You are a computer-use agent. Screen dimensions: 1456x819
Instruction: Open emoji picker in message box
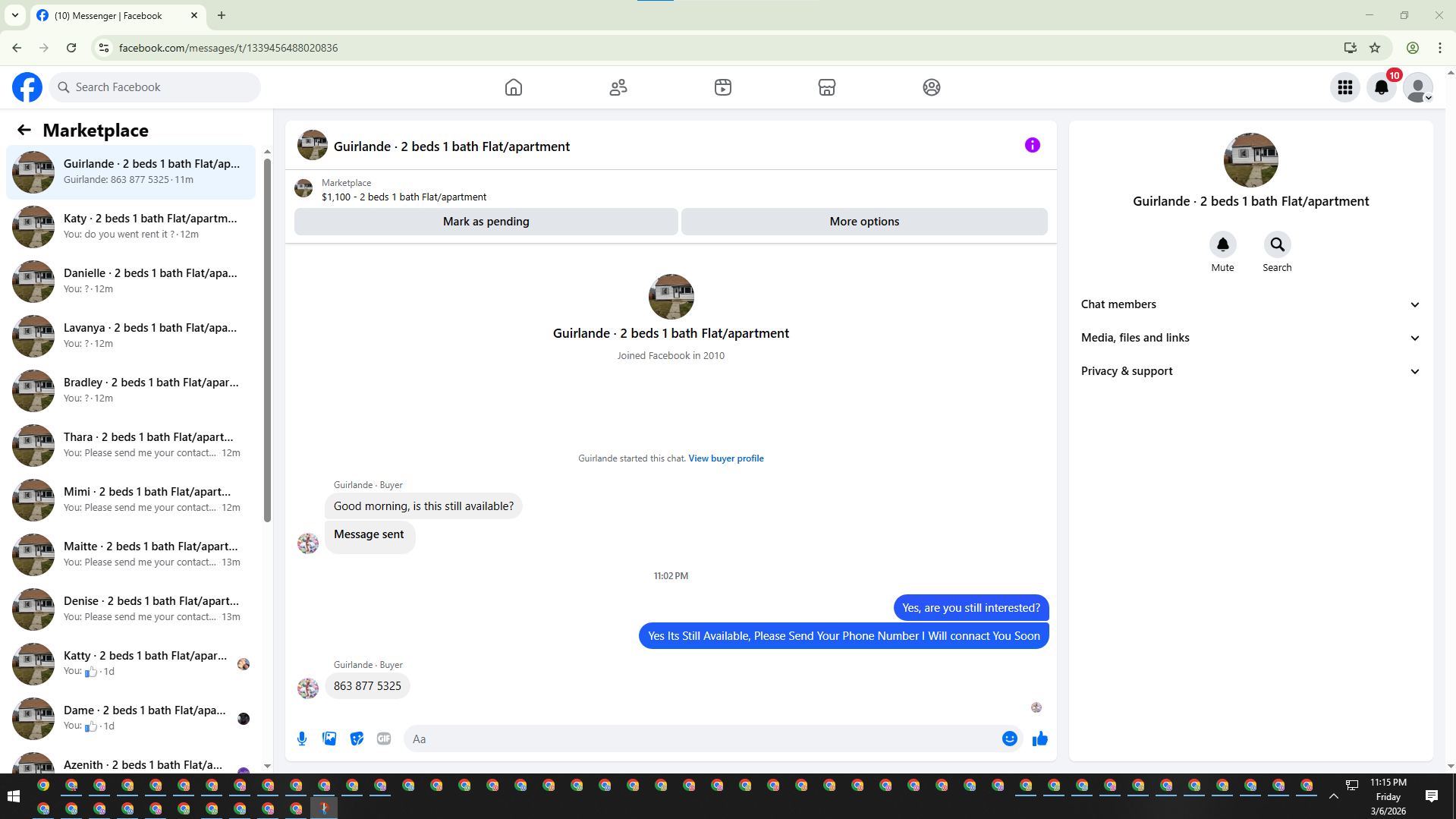[x=1010, y=739]
